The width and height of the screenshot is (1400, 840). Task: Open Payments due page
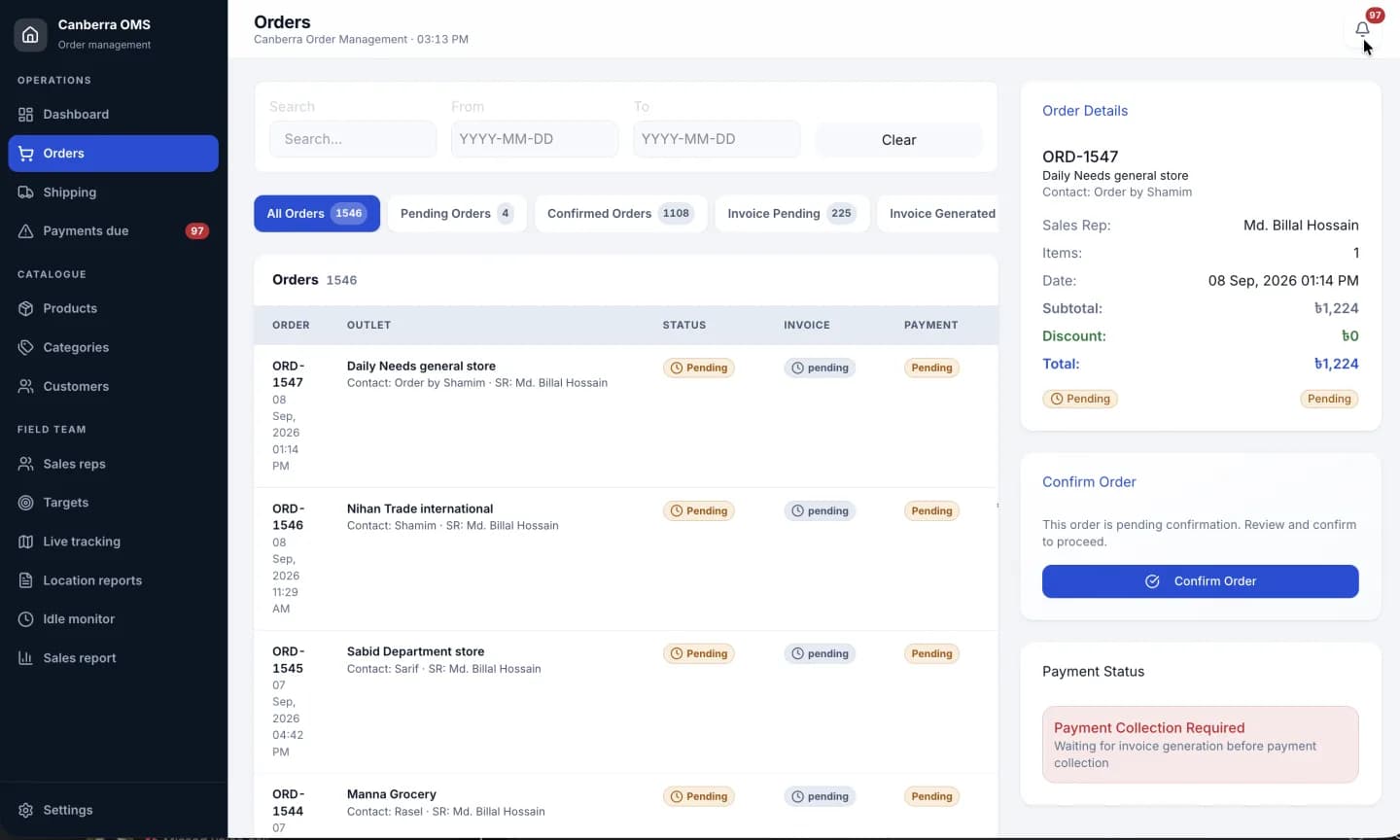pyautogui.click(x=114, y=231)
